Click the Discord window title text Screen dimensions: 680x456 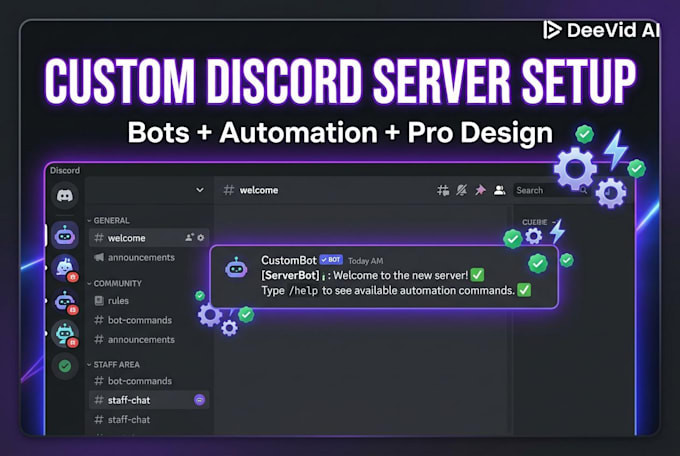65,170
